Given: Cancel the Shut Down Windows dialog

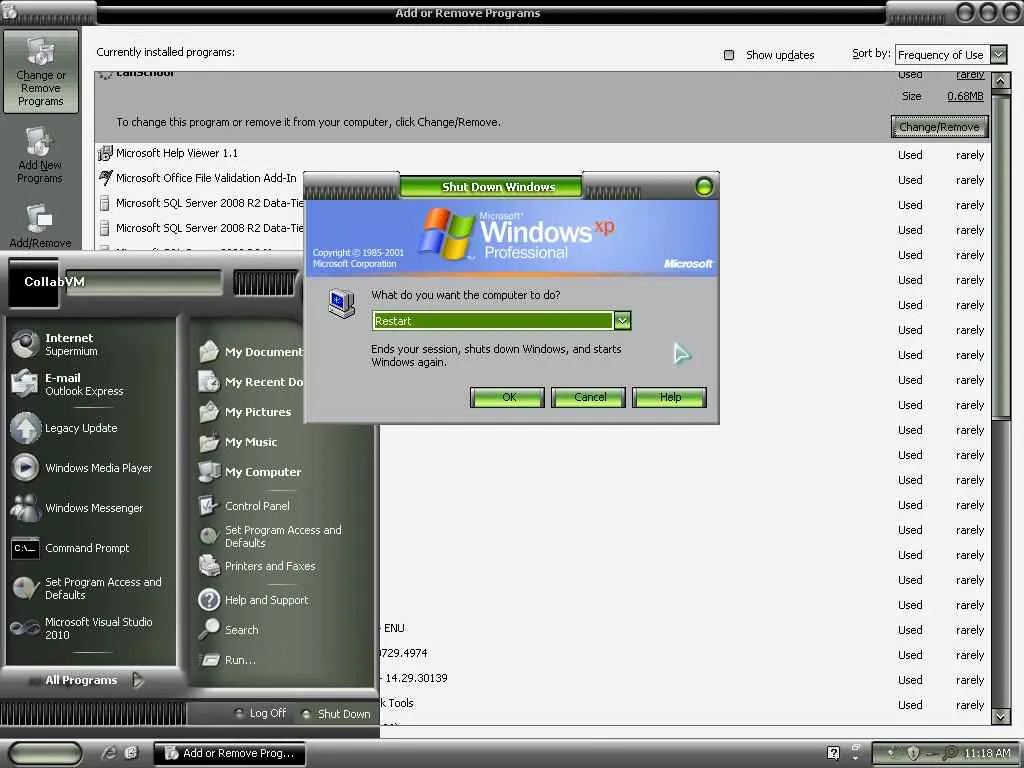Looking at the screenshot, I should (x=589, y=397).
